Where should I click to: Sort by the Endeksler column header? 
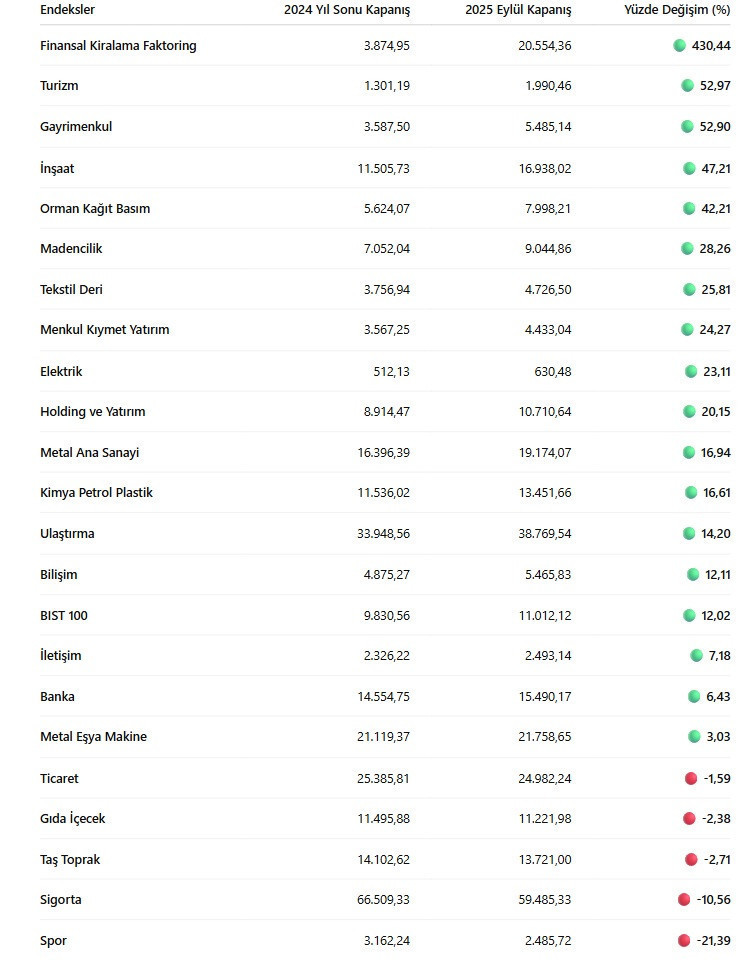pyautogui.click(x=68, y=9)
